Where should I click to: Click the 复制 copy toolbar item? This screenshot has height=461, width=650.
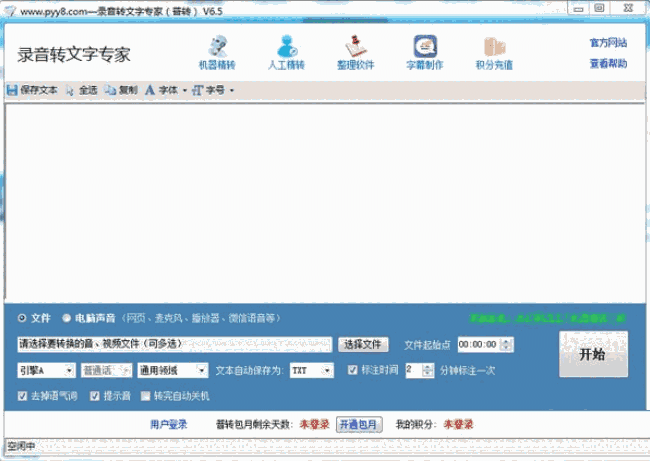point(121,90)
